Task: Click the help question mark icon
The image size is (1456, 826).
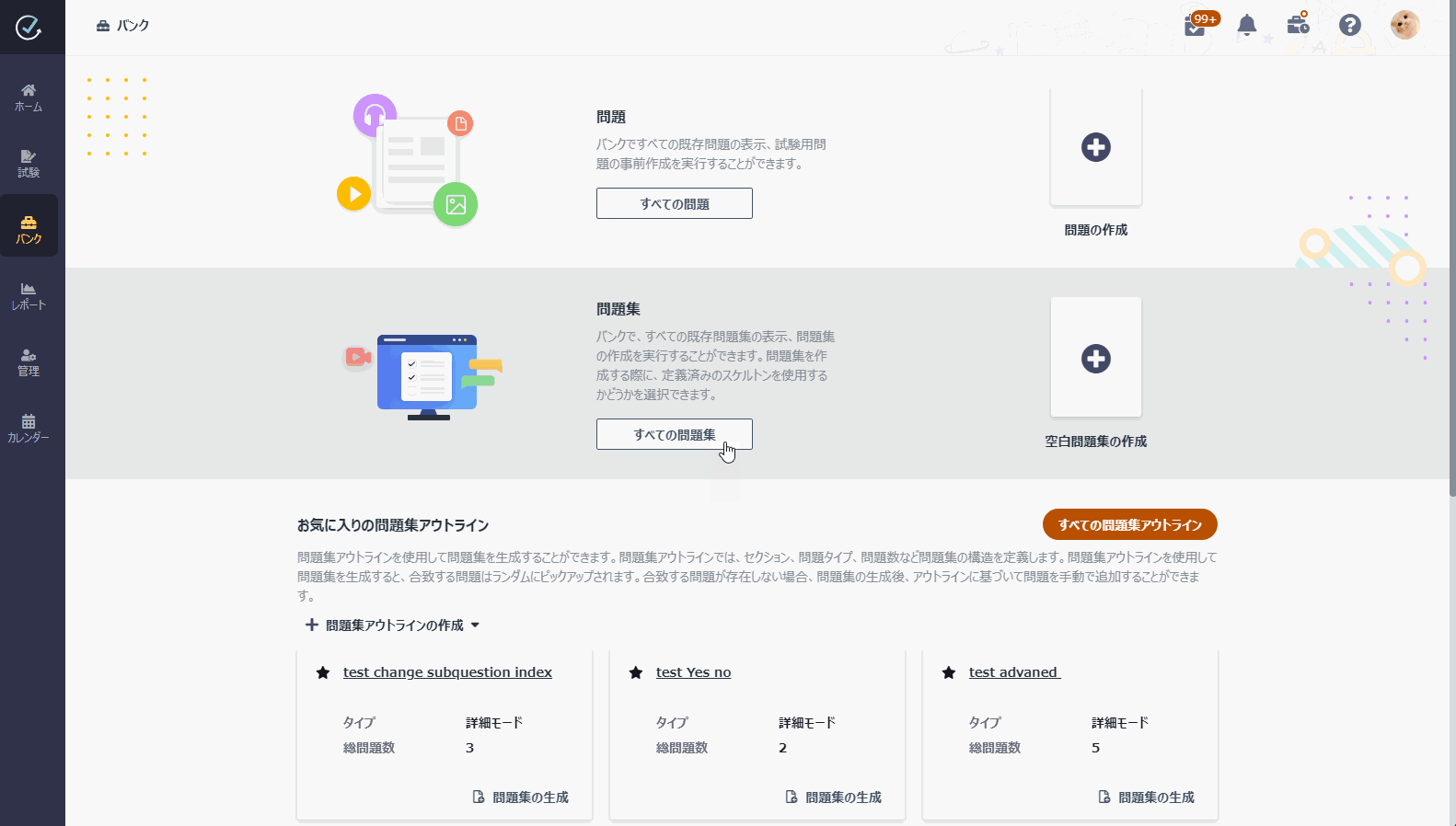Action: pos(1349,25)
